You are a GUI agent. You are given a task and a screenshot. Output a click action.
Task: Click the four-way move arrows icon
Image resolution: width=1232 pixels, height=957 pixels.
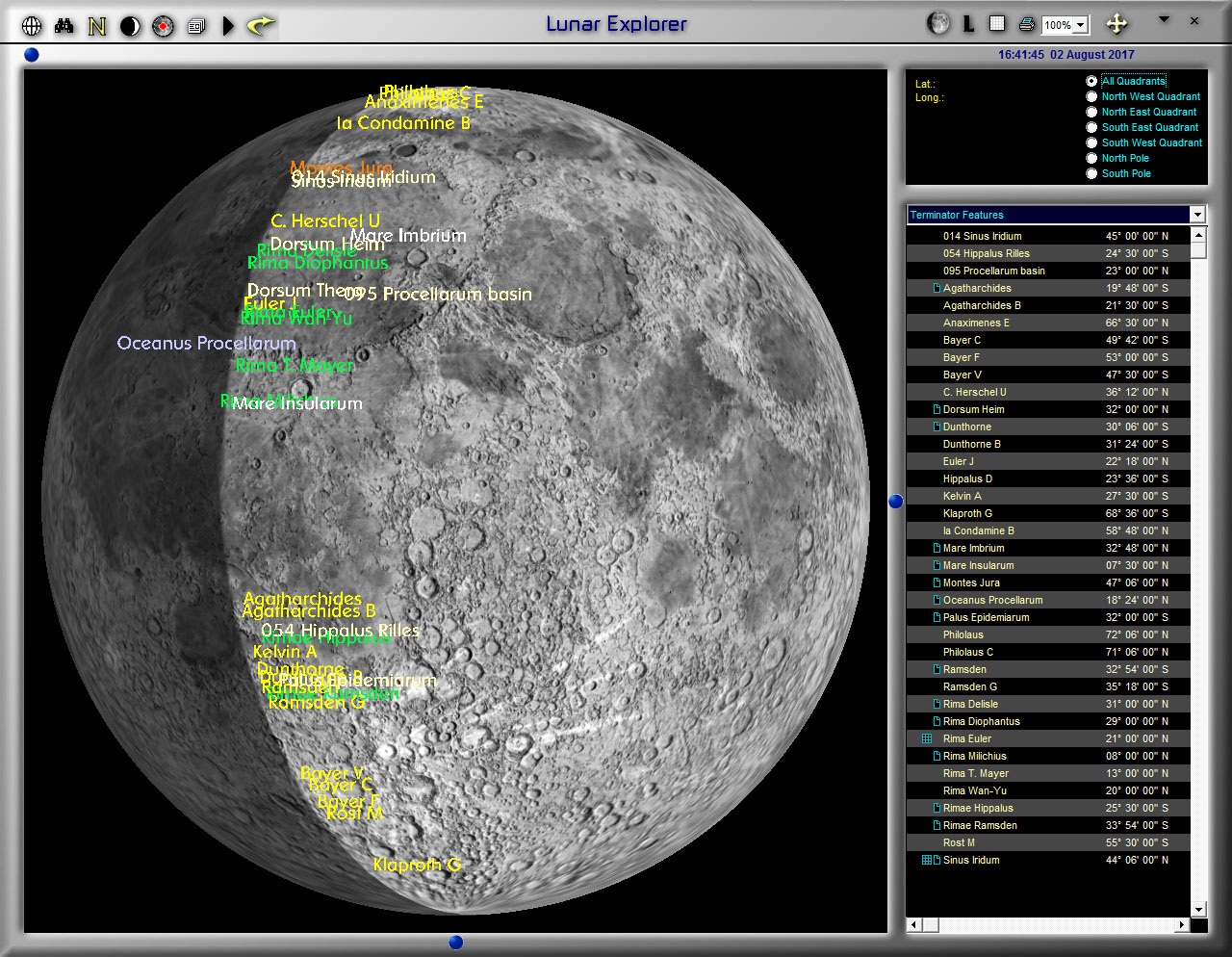(x=1116, y=24)
